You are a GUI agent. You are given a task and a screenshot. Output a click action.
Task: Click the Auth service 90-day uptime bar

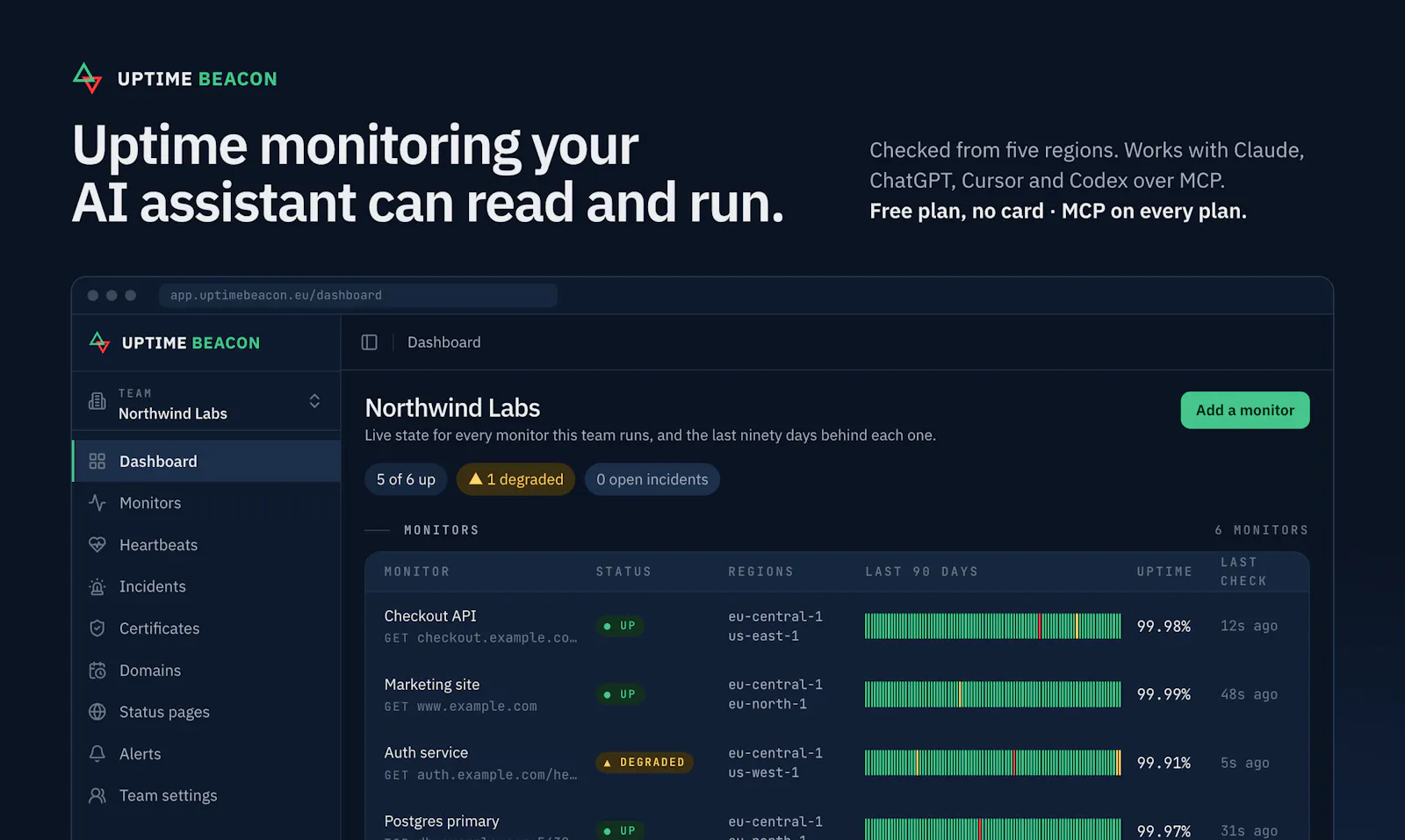coord(993,763)
